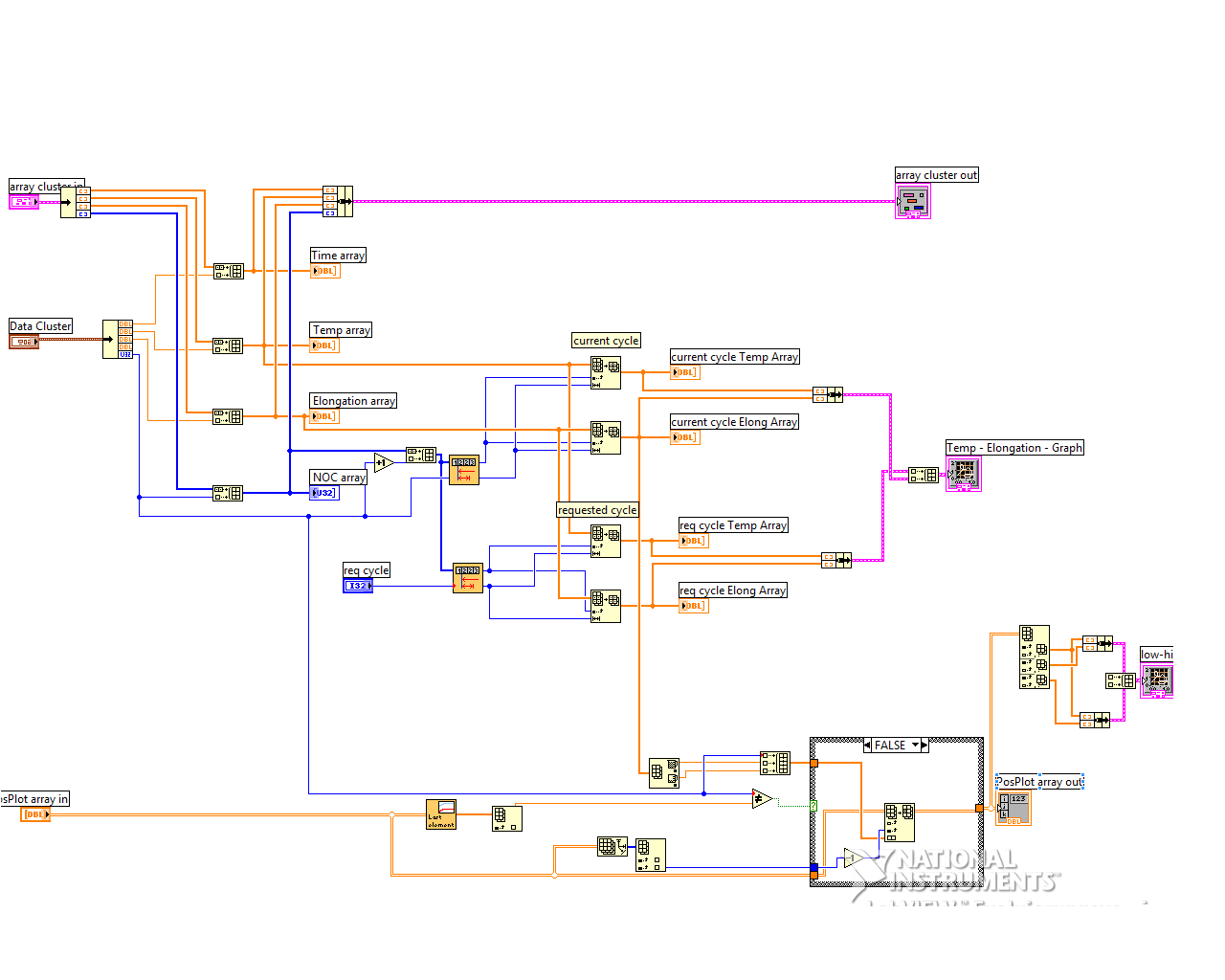
Task: Select the PosPlot array out indicator terminal
Action: point(1013,809)
